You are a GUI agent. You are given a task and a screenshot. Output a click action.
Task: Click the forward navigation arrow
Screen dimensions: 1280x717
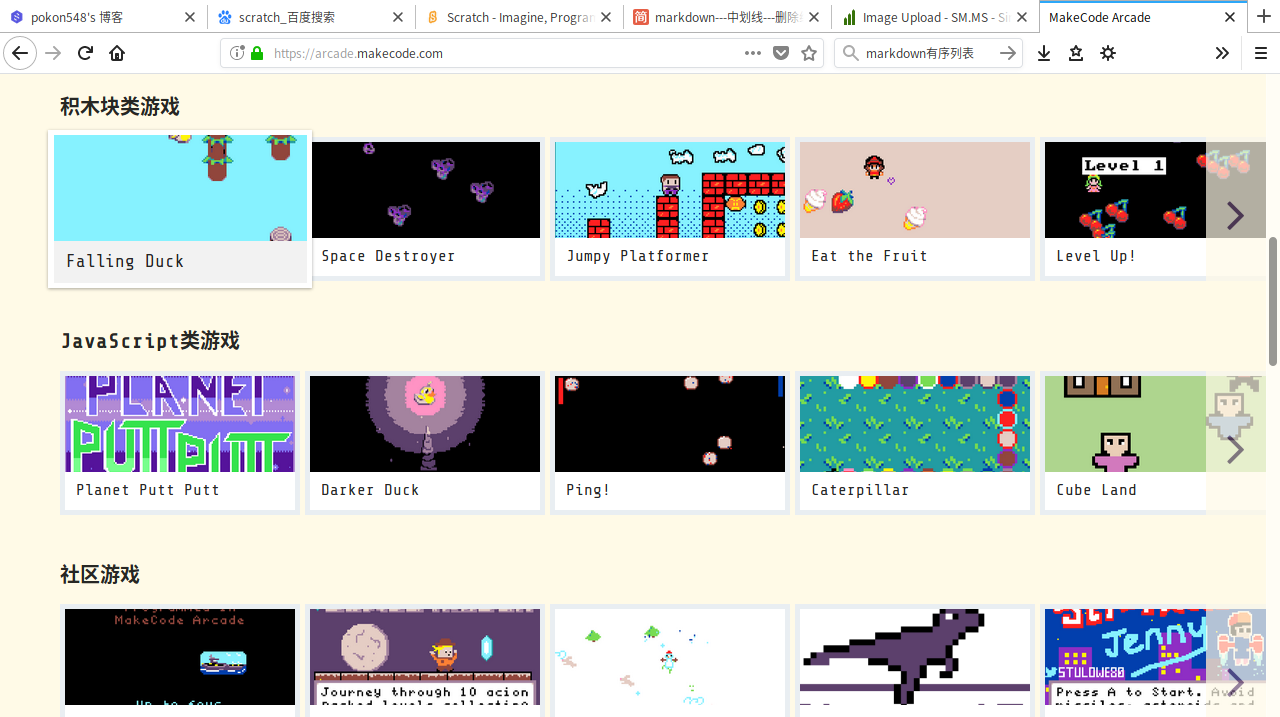(53, 53)
